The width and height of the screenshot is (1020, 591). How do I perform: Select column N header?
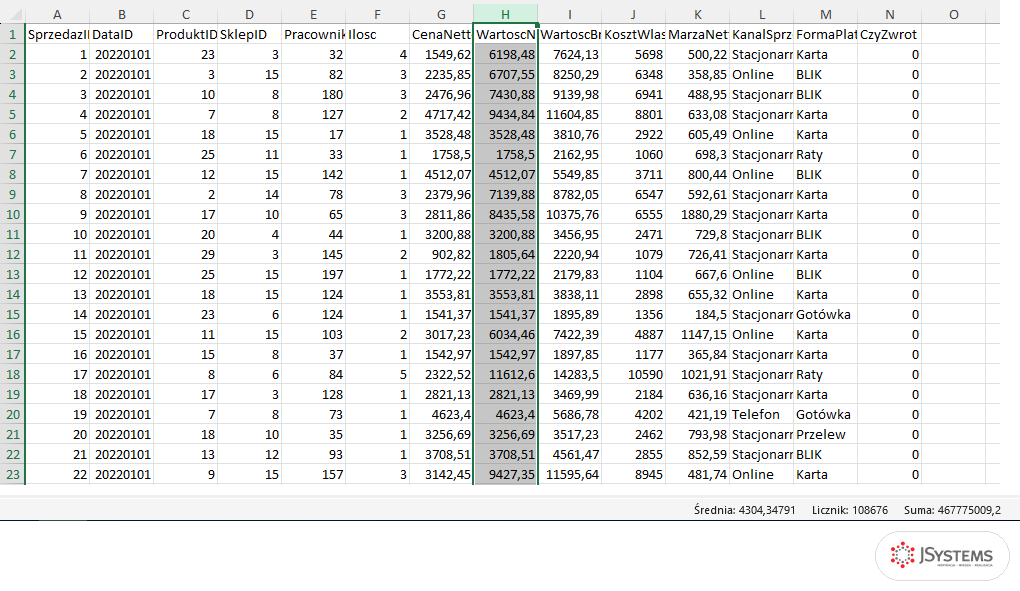click(890, 14)
